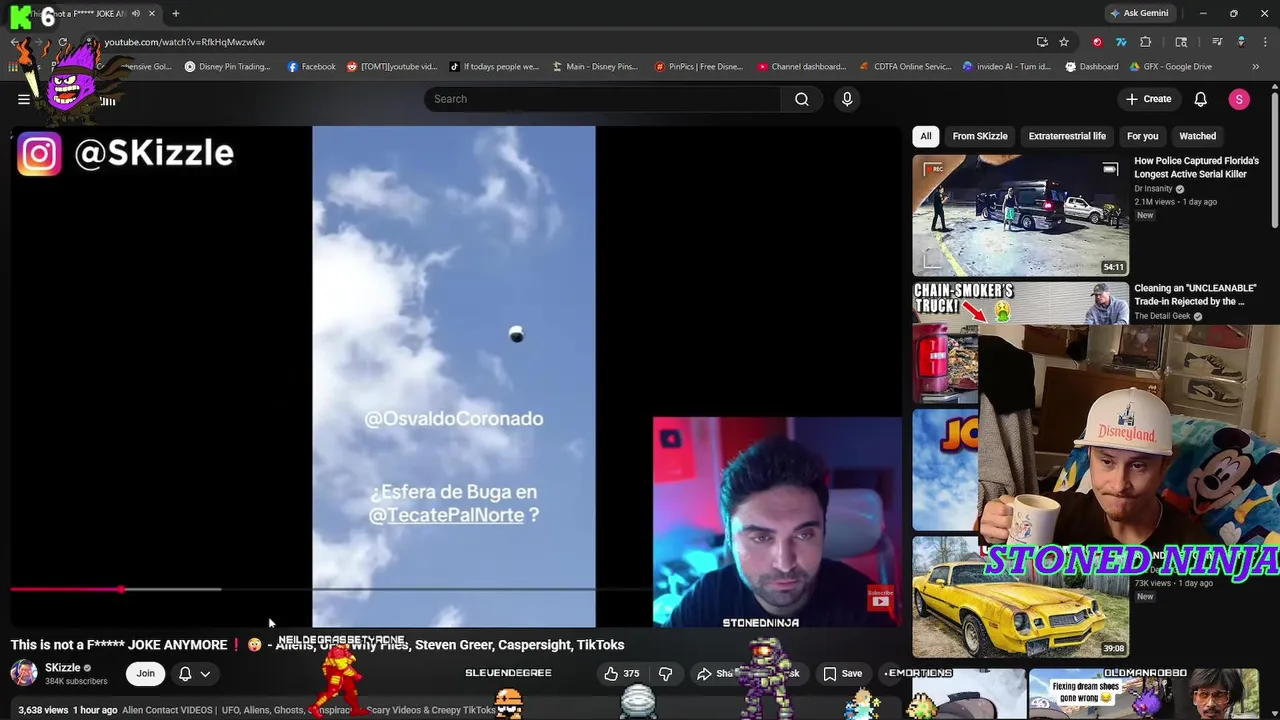
Task: Open the 'If todays people we...' bookmark
Action: [x=494, y=67]
